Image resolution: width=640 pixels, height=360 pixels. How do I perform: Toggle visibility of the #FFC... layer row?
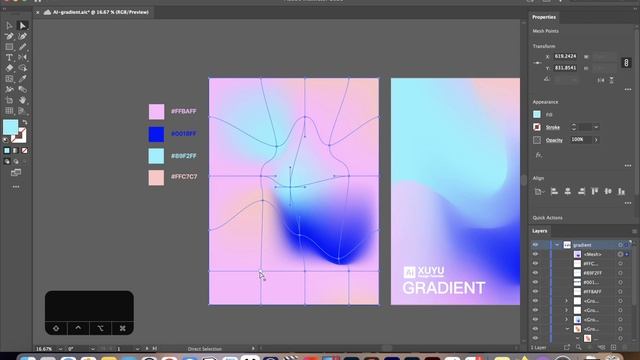(x=535, y=264)
